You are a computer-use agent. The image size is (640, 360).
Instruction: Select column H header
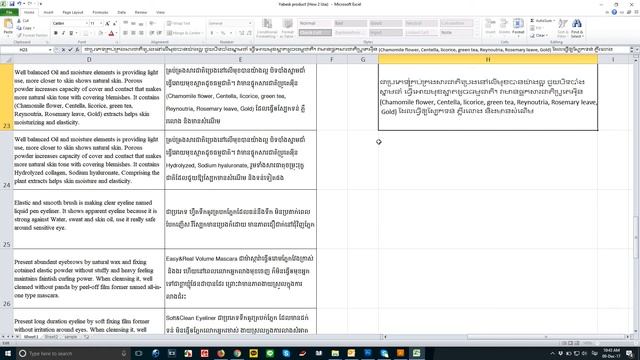(x=488, y=60)
